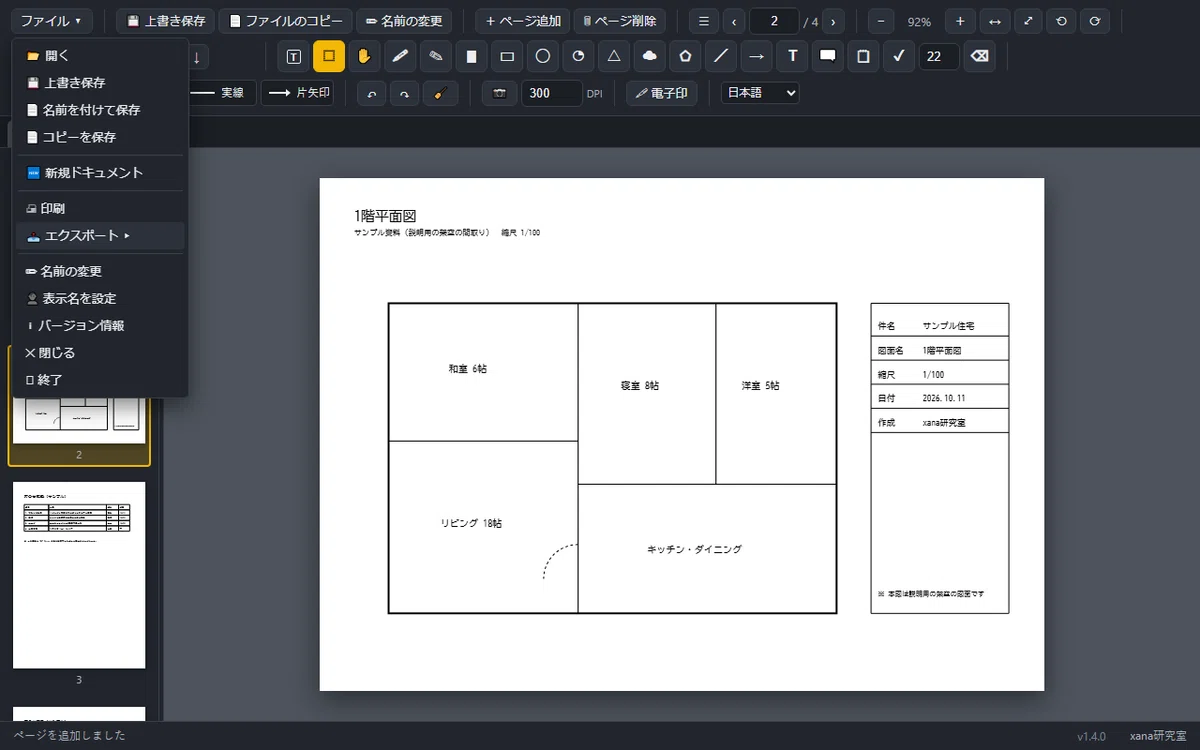Select the triangle shape tool
Image resolution: width=1200 pixels, height=750 pixels.
tap(614, 57)
